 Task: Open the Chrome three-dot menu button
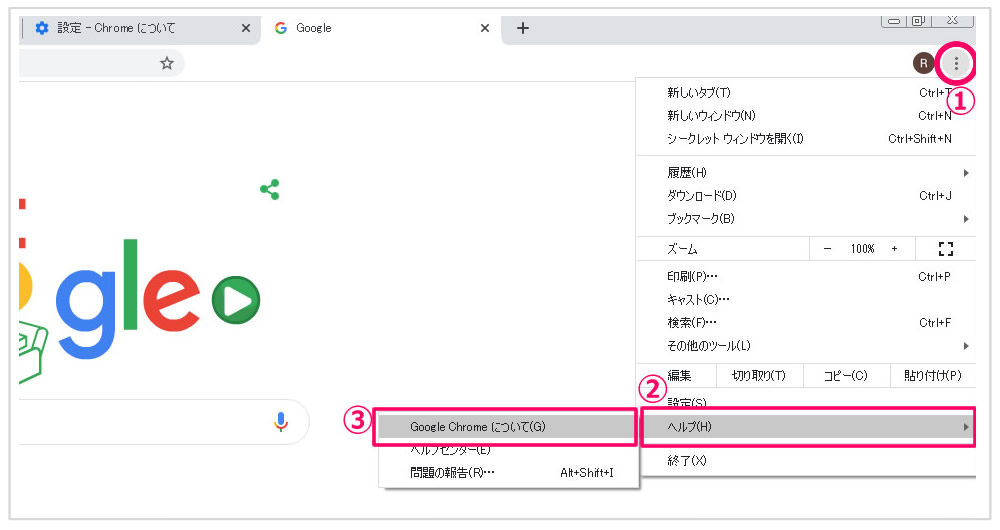pyautogui.click(x=956, y=63)
